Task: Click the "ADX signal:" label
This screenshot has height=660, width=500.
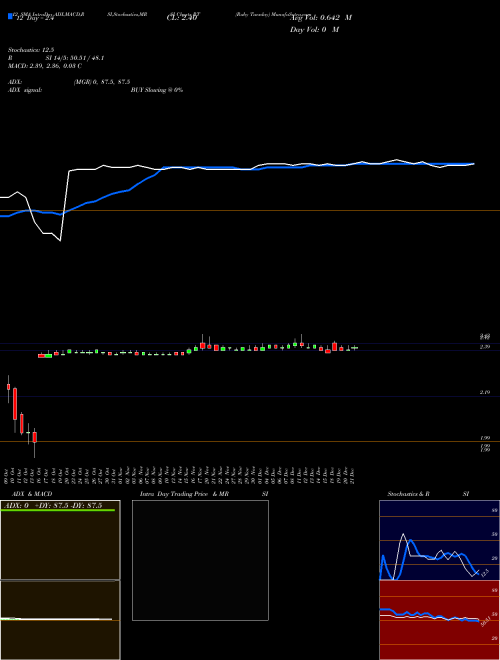Action: [25, 90]
